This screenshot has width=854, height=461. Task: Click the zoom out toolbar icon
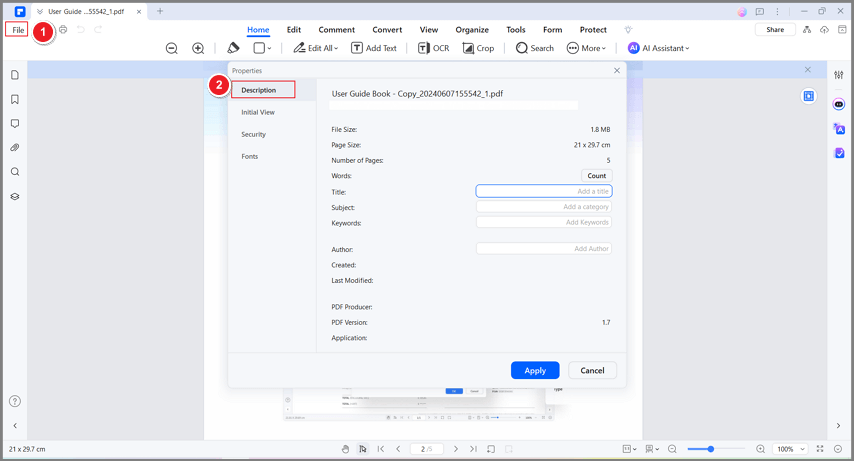tap(172, 48)
